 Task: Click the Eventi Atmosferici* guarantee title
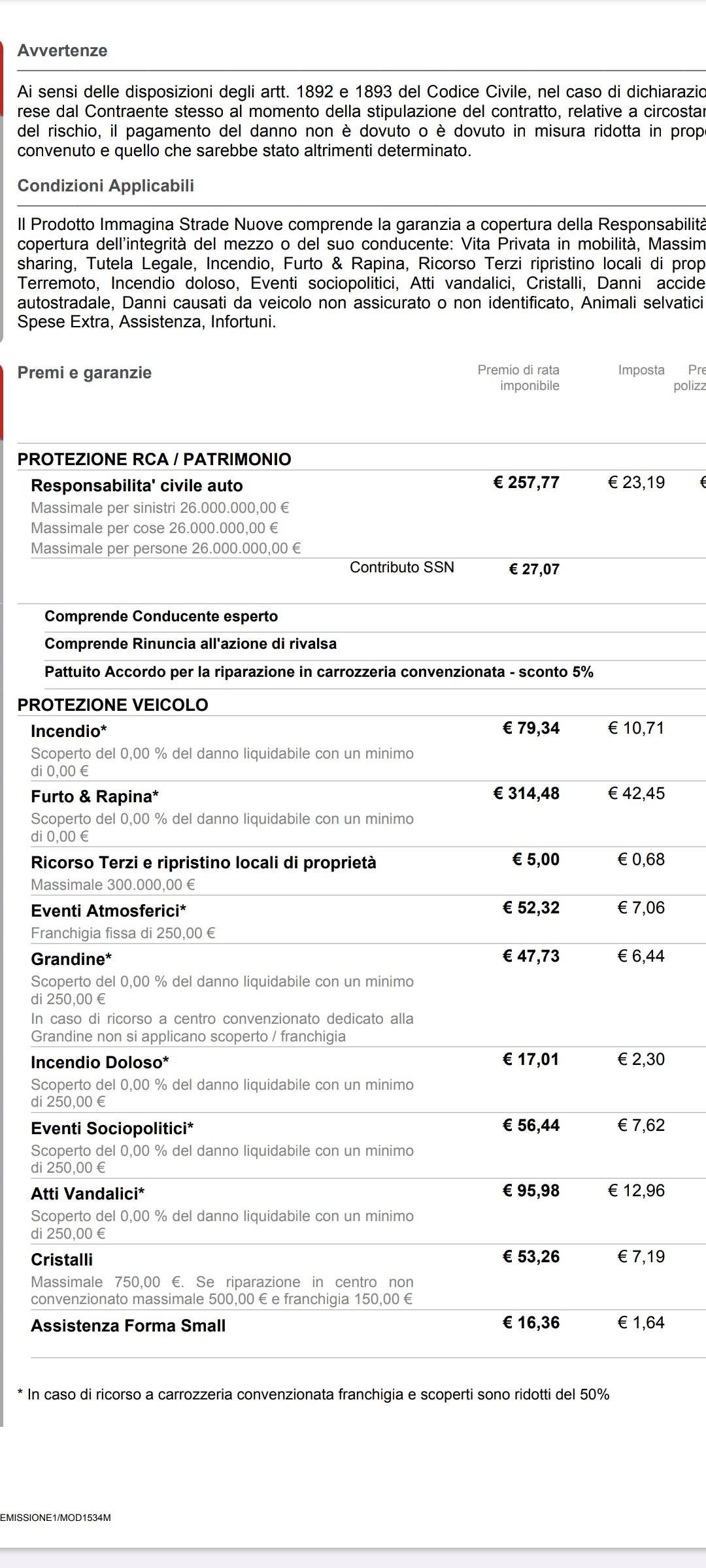click(109, 911)
